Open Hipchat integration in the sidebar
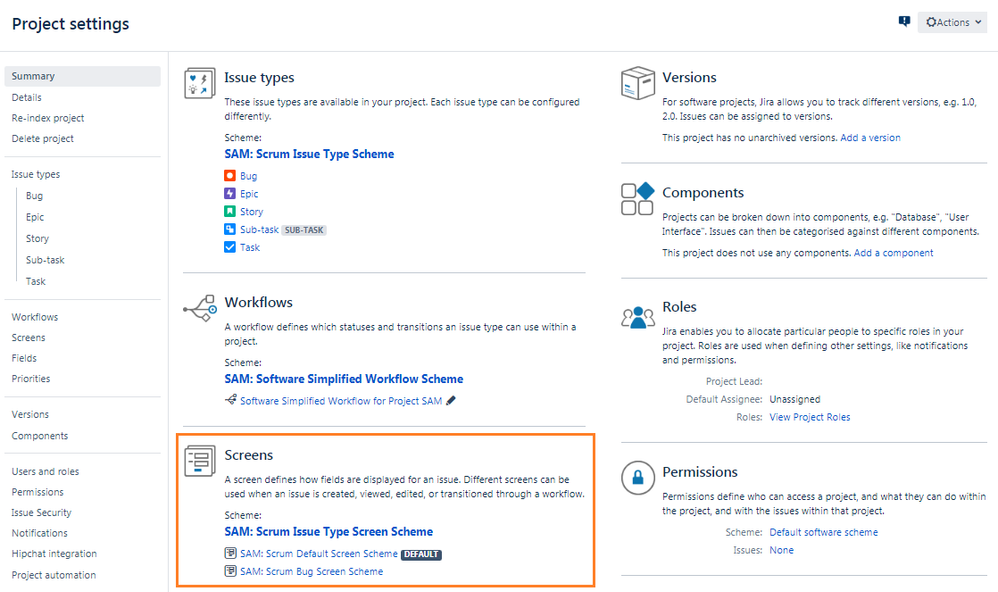 pyautogui.click(x=54, y=554)
